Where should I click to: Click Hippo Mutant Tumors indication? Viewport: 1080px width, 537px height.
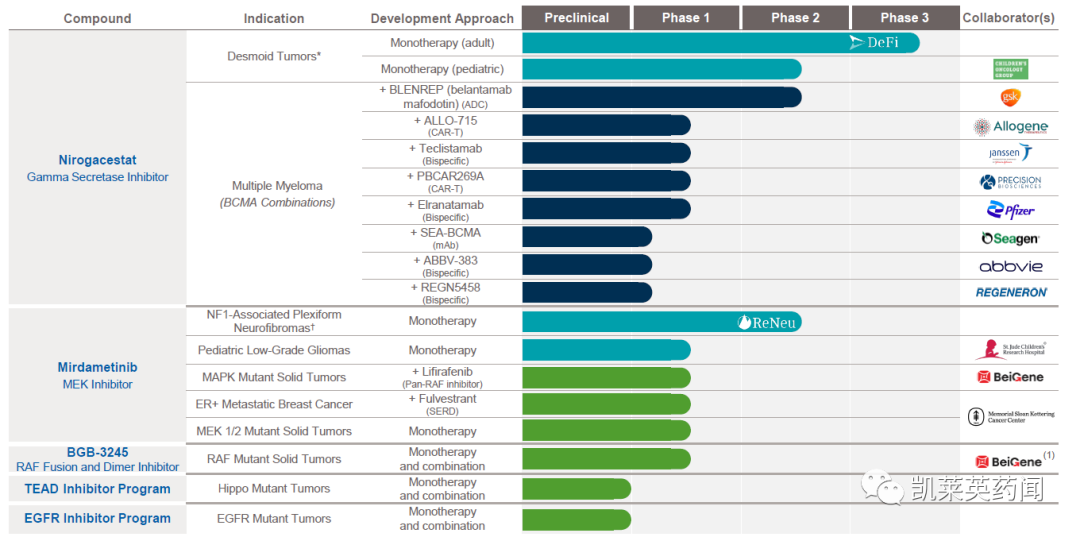click(x=274, y=488)
